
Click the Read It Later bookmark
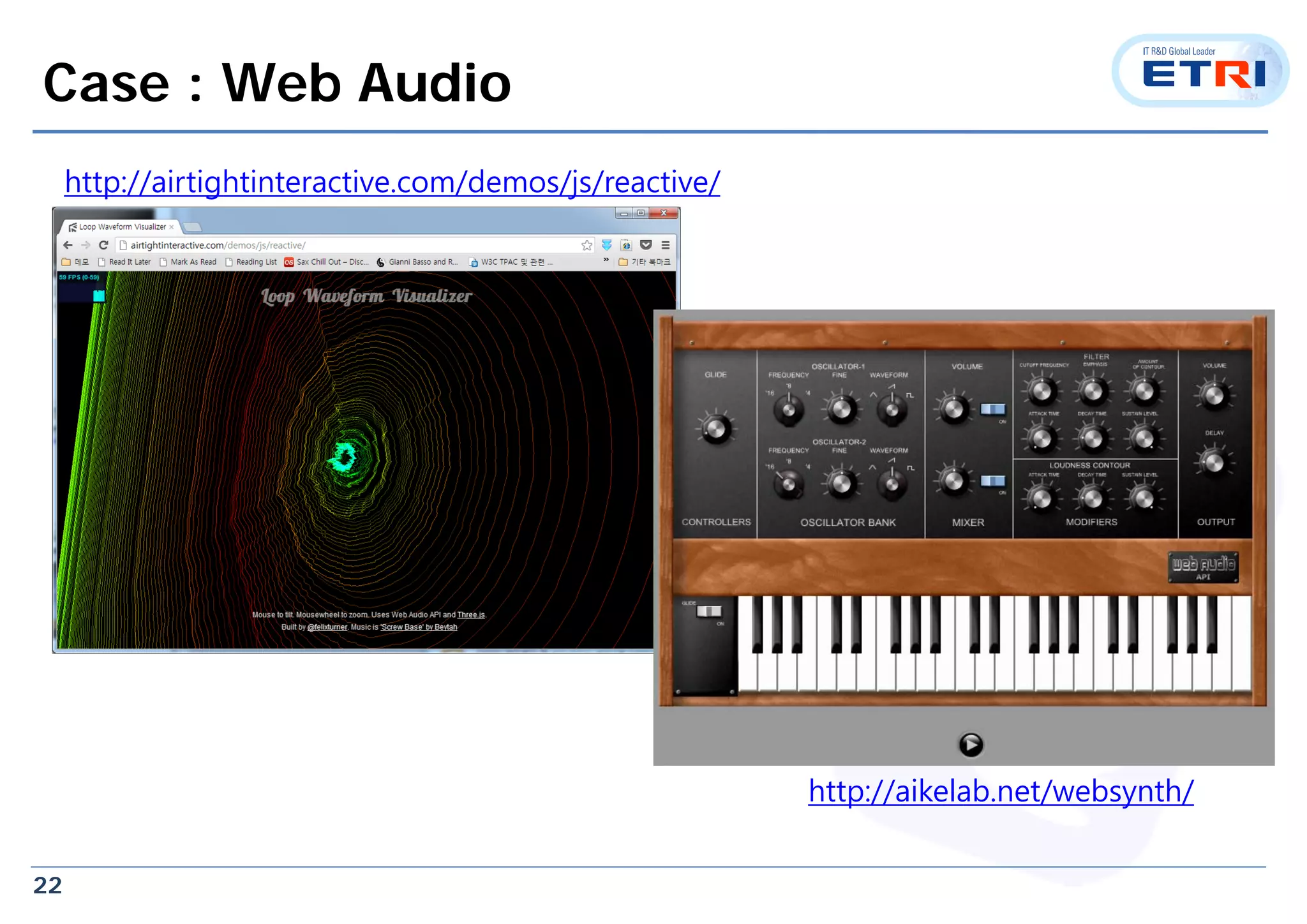click(124, 262)
